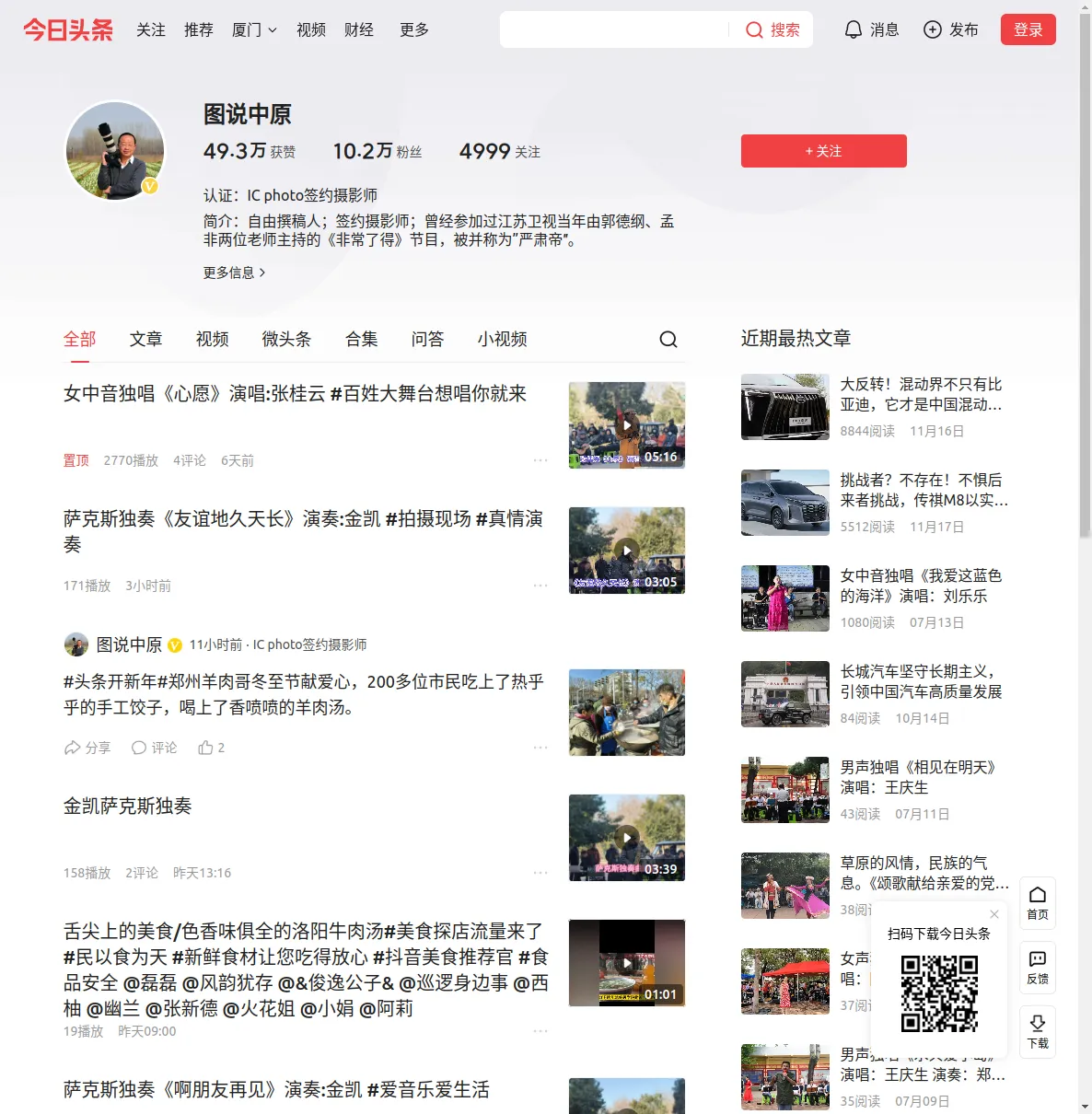Open more options for 郑州羊肉哥 post
1092x1114 pixels.
click(x=540, y=748)
